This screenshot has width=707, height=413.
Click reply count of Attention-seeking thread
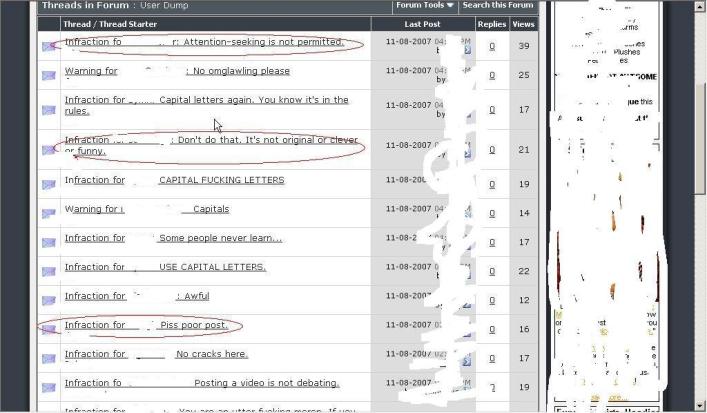tap(492, 46)
